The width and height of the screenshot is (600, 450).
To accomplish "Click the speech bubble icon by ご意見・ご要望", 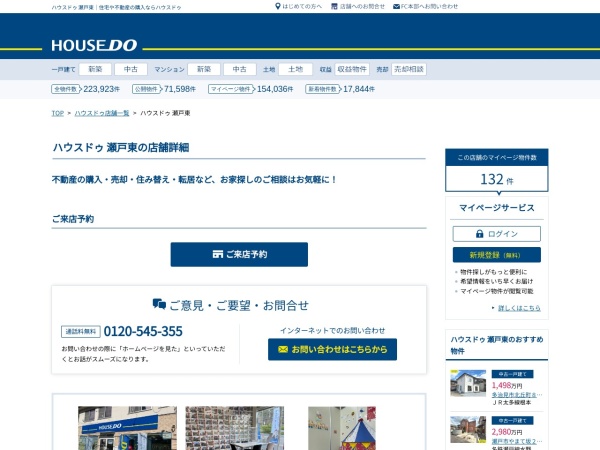I will tap(159, 304).
